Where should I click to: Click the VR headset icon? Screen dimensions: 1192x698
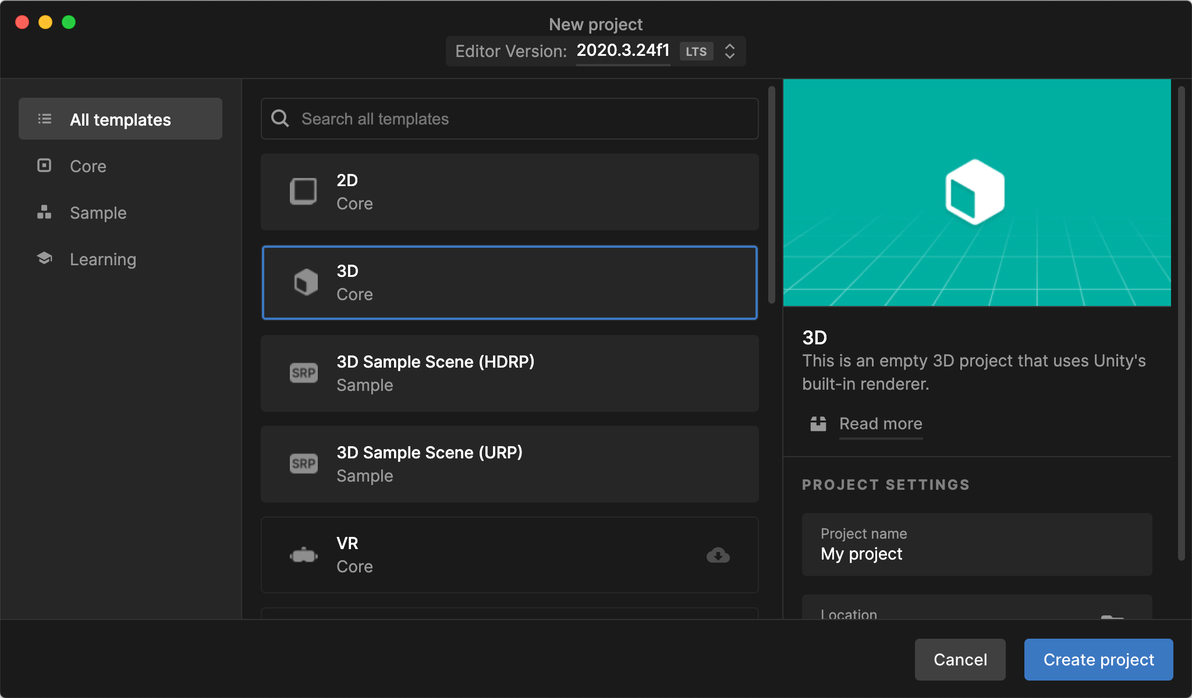[x=303, y=555]
